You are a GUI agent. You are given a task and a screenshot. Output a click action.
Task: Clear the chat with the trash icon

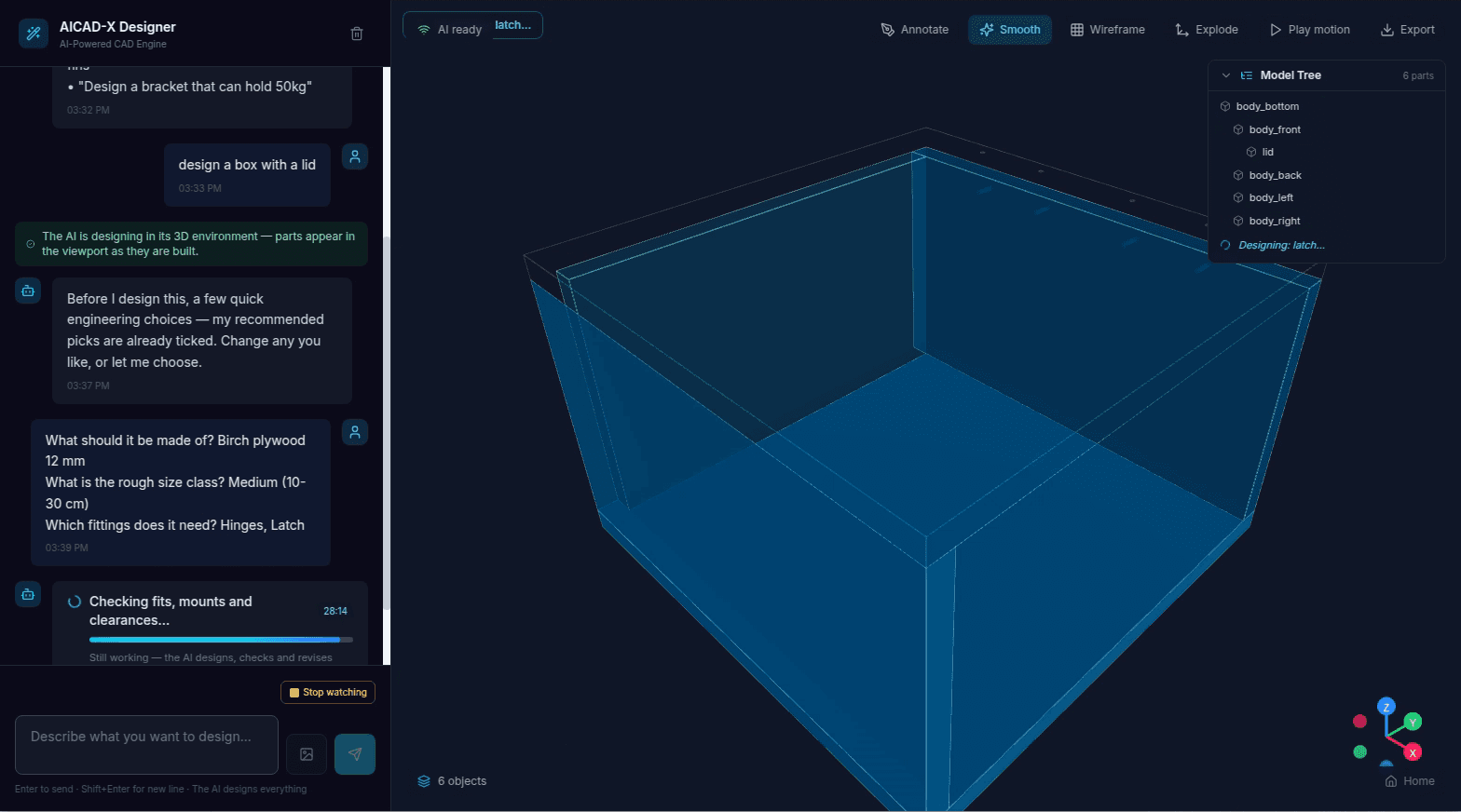coord(357,34)
